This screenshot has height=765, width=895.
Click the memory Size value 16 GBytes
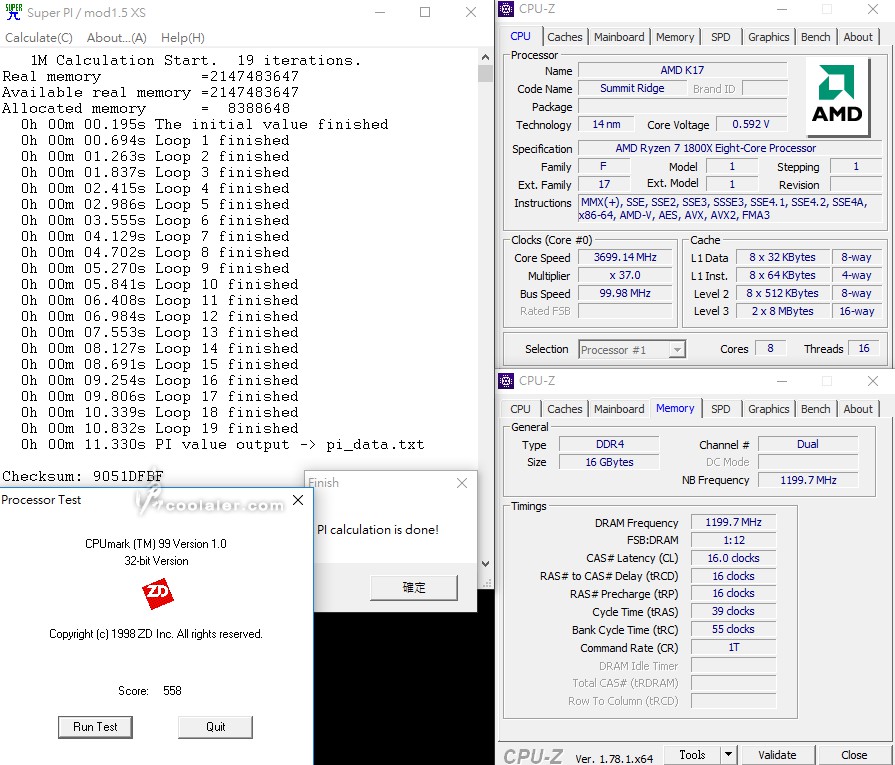coord(609,462)
